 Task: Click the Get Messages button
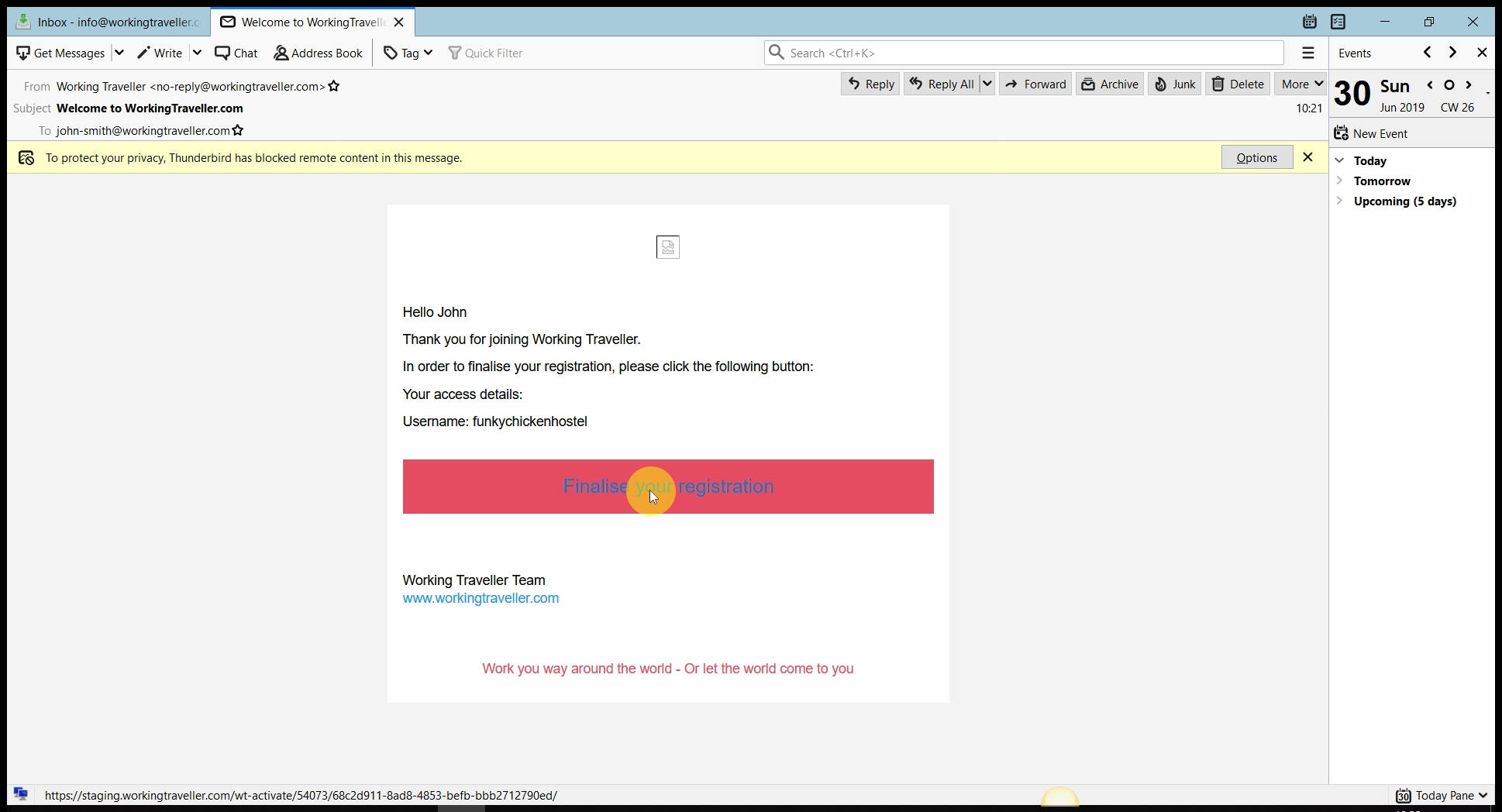tap(60, 53)
